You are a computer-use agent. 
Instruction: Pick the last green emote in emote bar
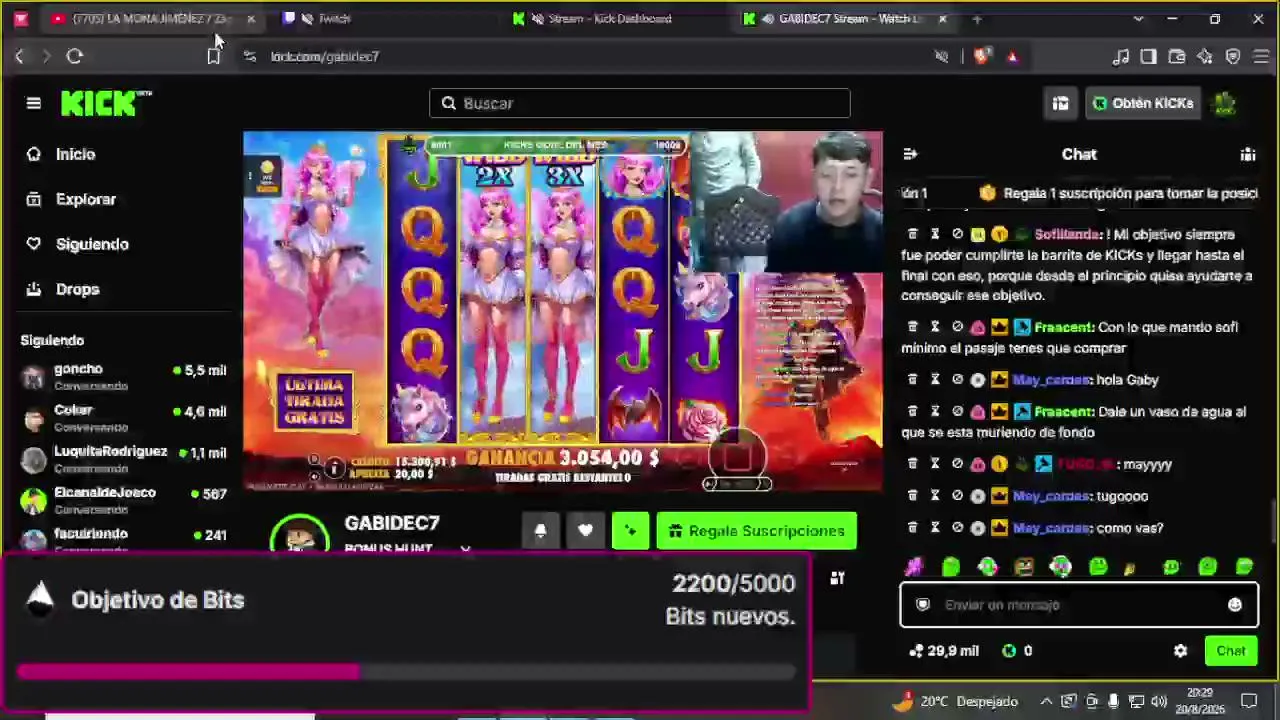pos(1244,568)
